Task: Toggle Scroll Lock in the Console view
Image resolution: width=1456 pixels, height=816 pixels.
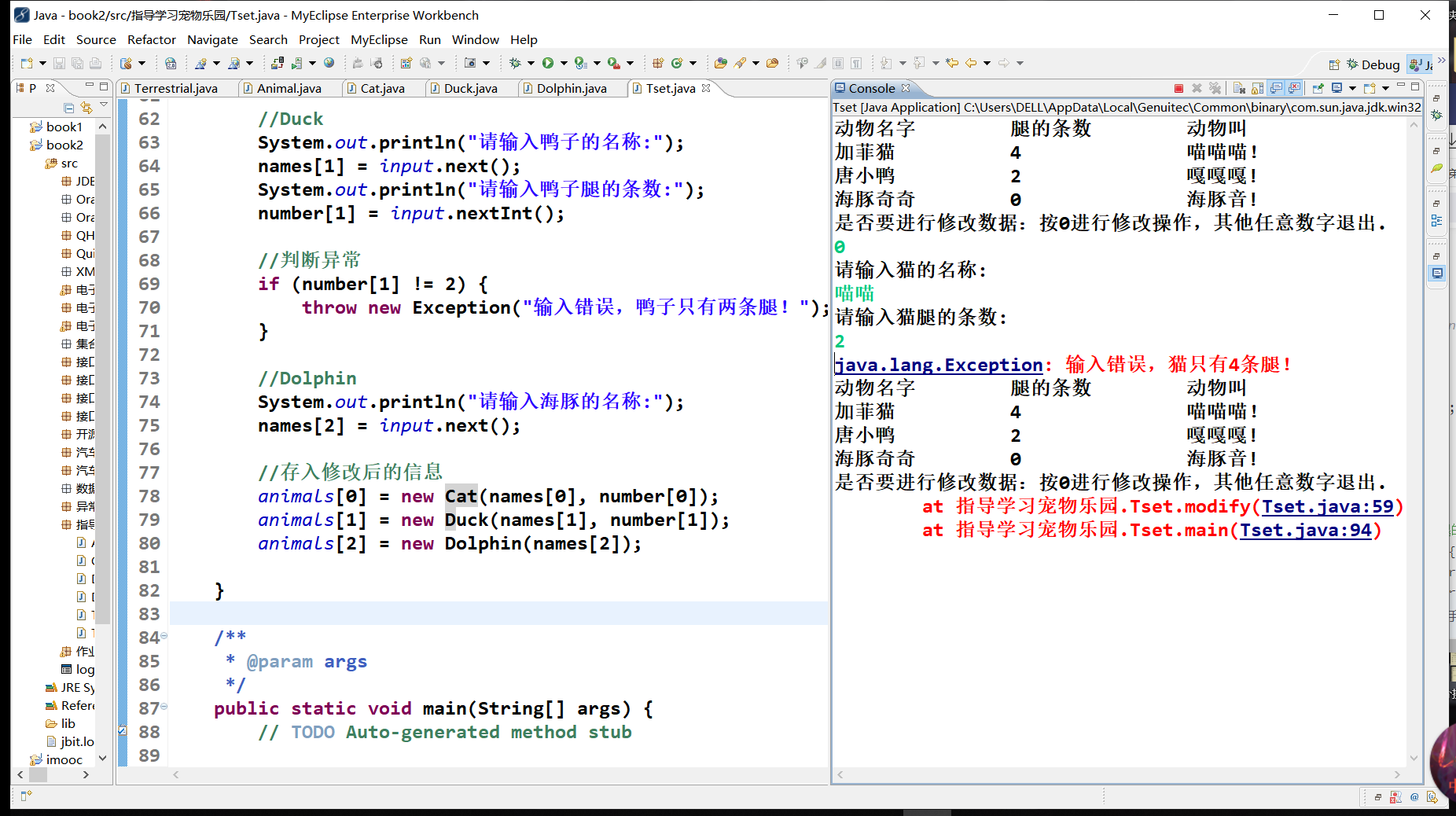Action: click(x=1257, y=88)
